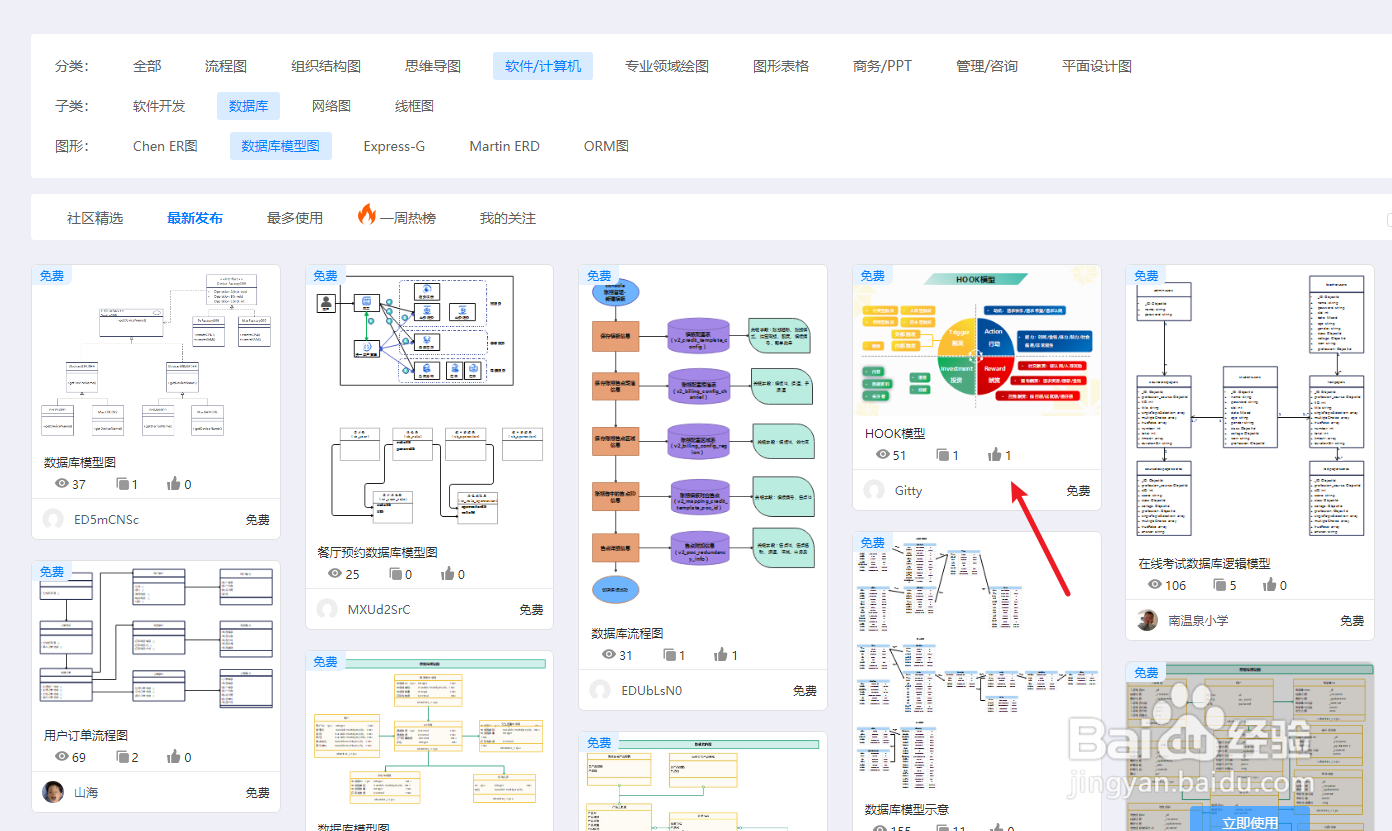This screenshot has width=1392, height=831.
Task: Click EDUbLsN0's user avatar
Action: tap(599, 690)
